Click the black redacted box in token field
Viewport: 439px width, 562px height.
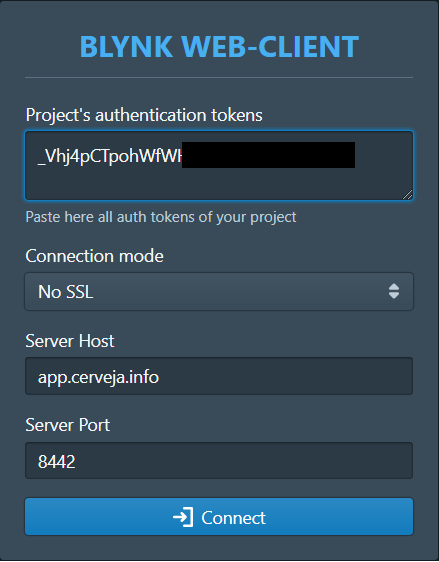pyautogui.click(x=268, y=155)
